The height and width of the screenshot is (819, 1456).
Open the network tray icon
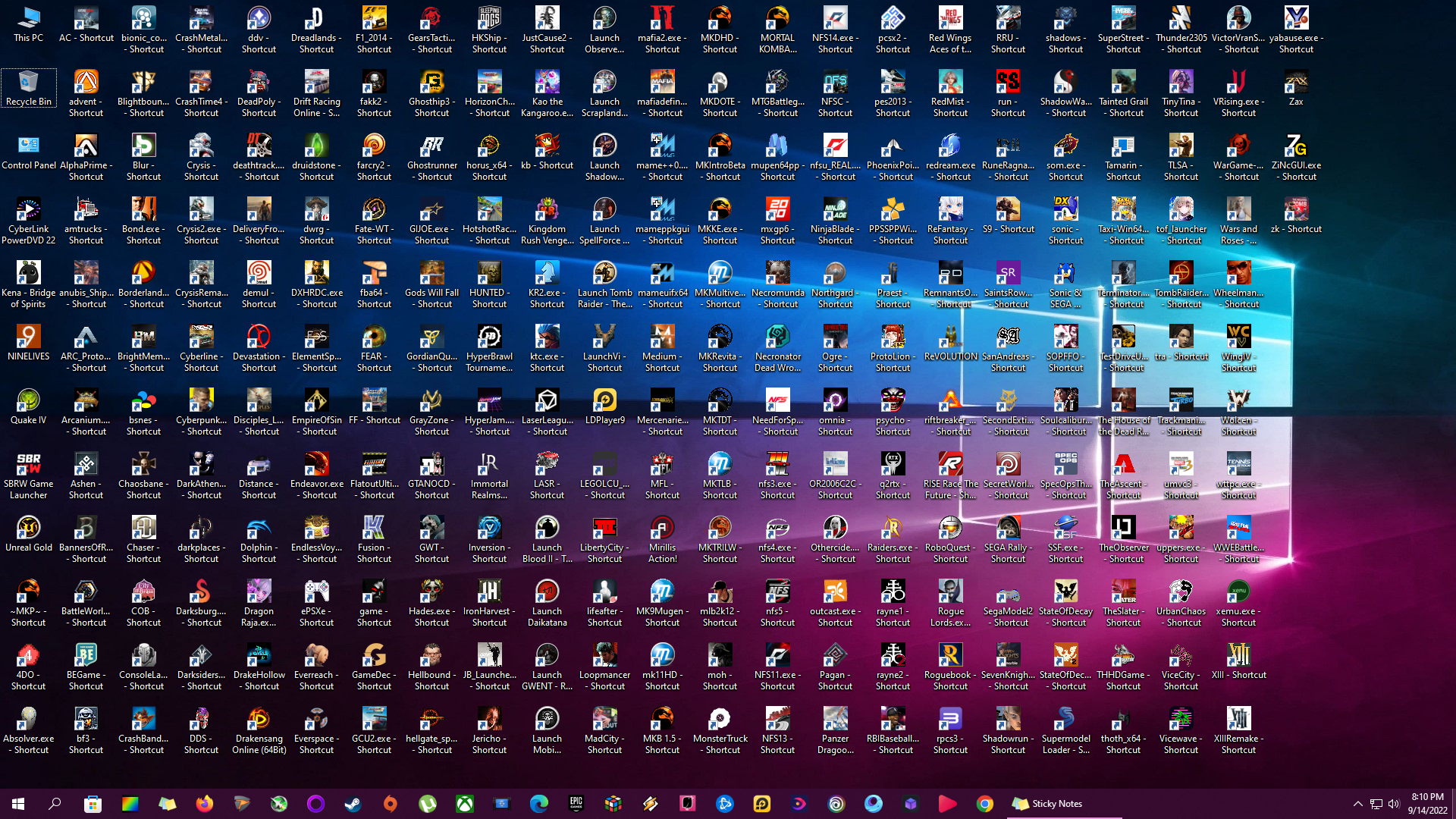(1376, 804)
